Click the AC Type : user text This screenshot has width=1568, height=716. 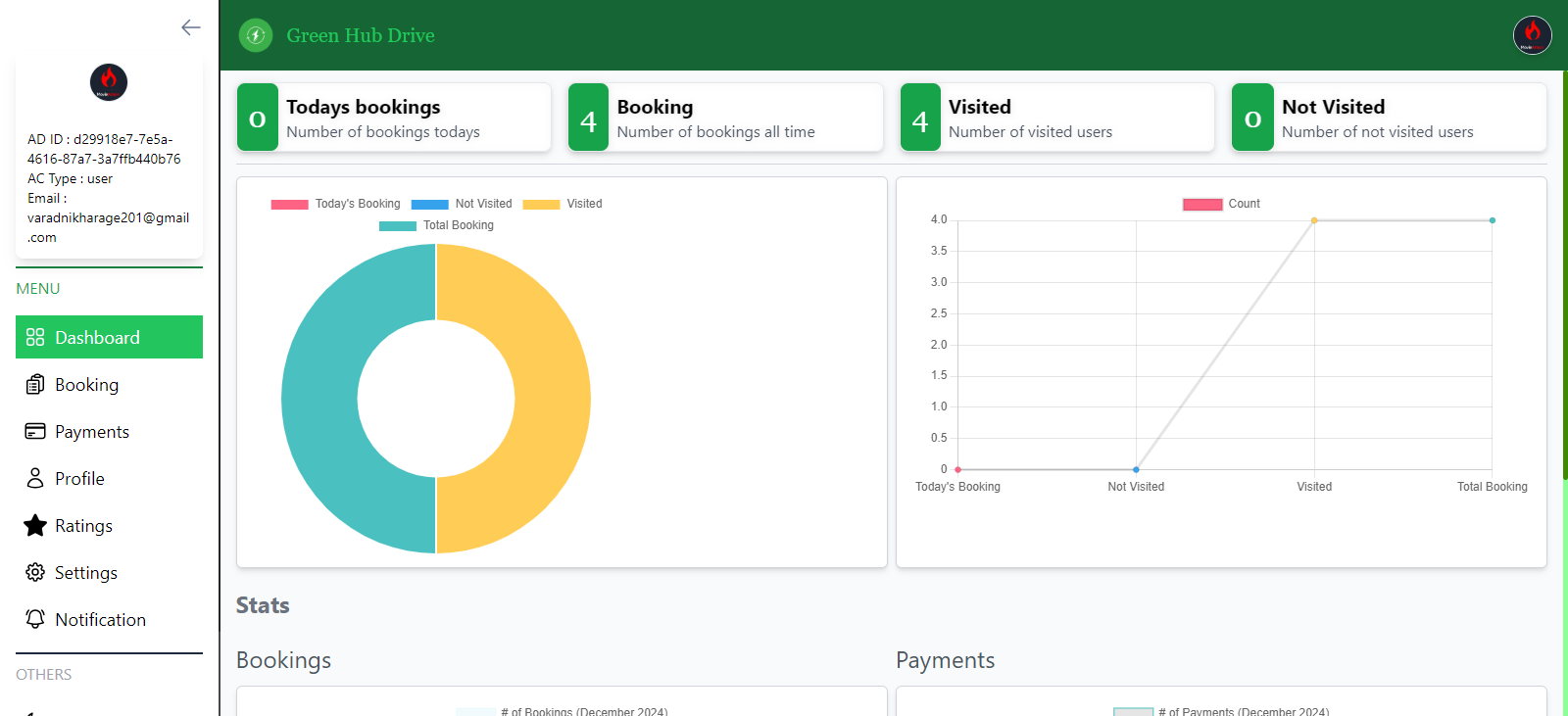click(x=70, y=178)
